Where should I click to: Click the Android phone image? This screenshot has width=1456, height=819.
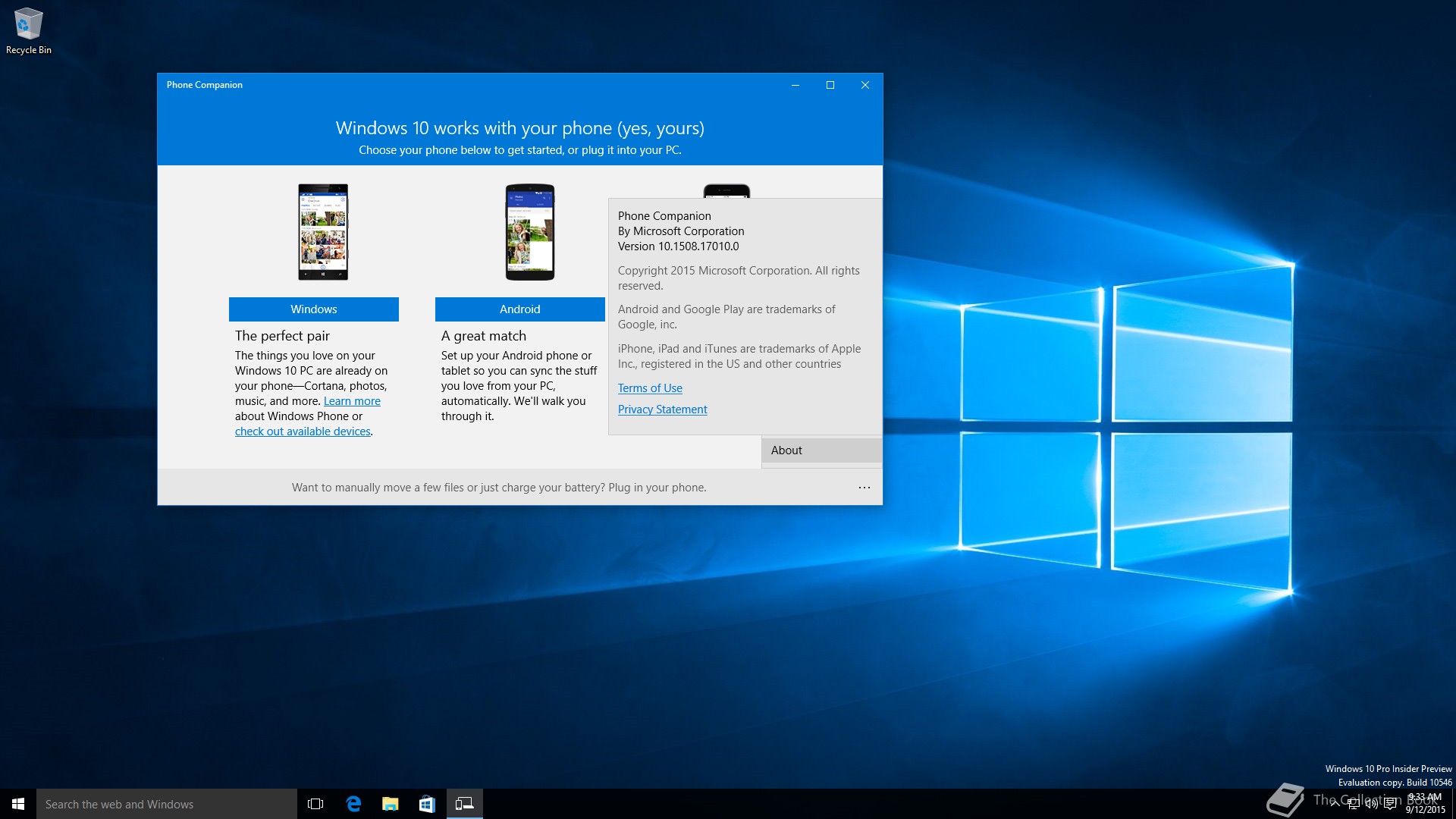(530, 232)
